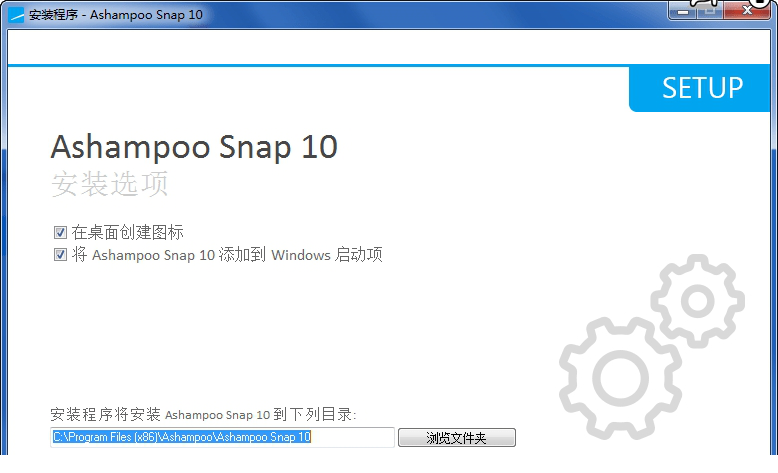
Task: Click the installation directory path field
Action: (222, 437)
